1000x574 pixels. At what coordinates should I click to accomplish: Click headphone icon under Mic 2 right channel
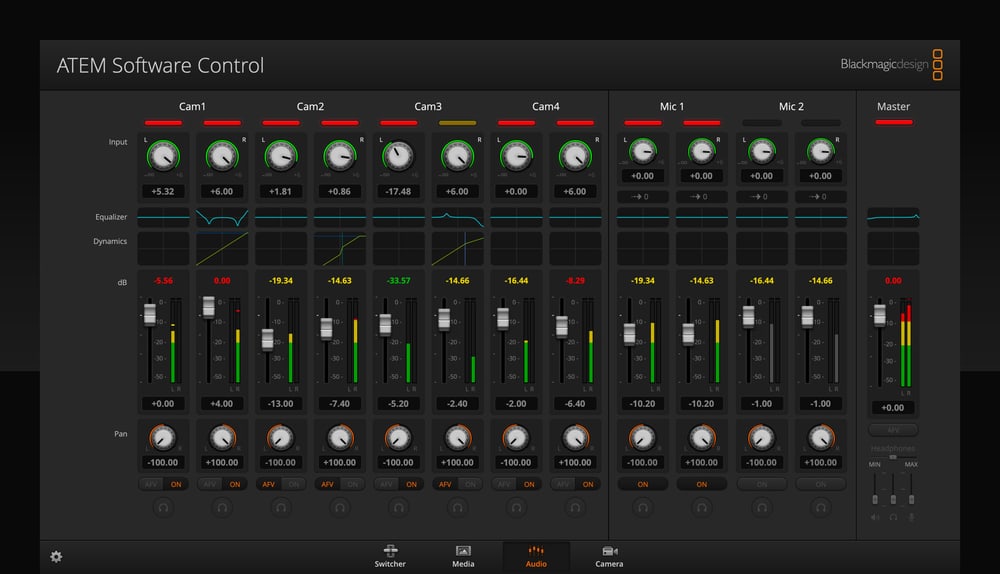pyautogui.click(x=821, y=508)
